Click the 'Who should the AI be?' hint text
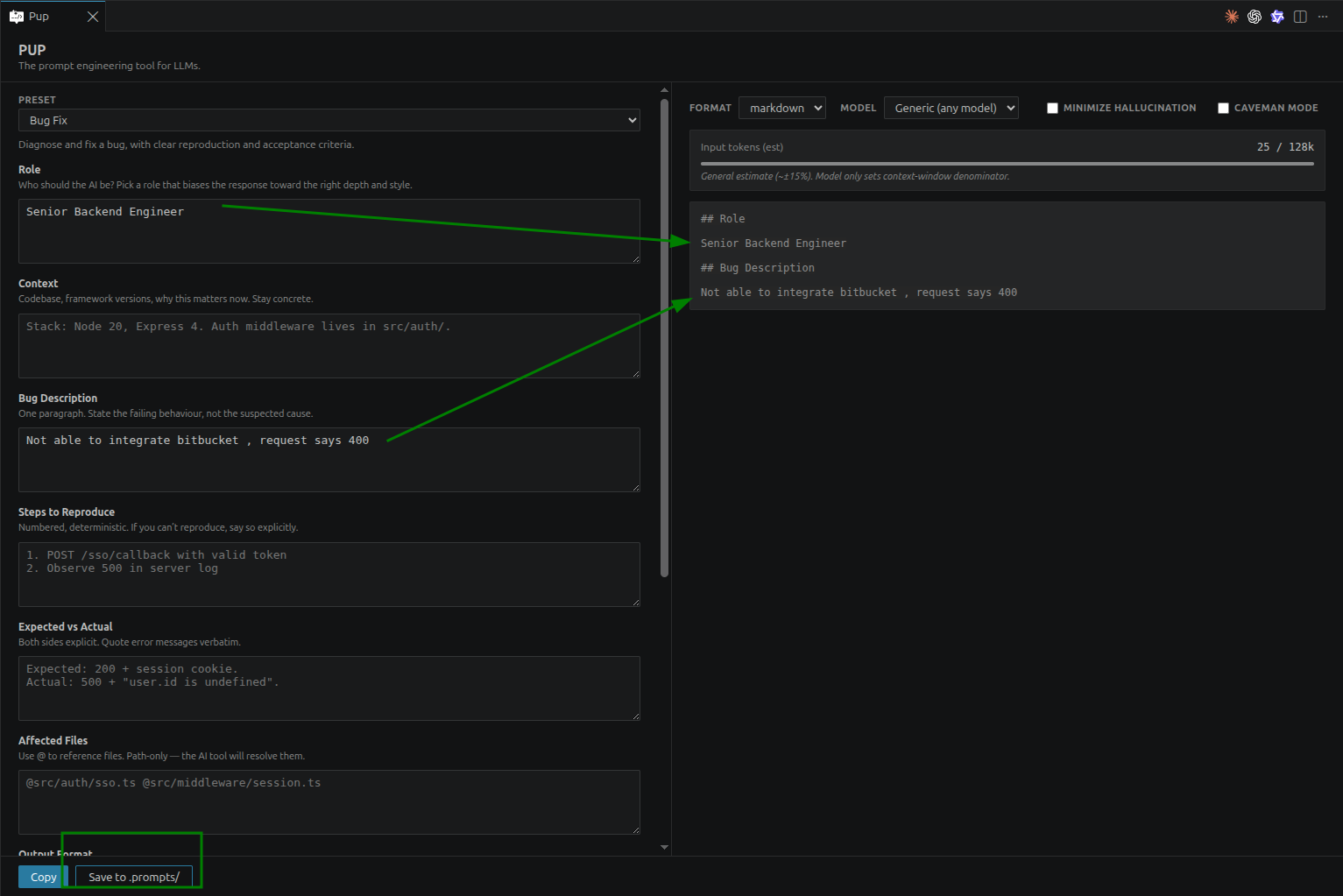This screenshot has height=896, width=1343. 216,185
